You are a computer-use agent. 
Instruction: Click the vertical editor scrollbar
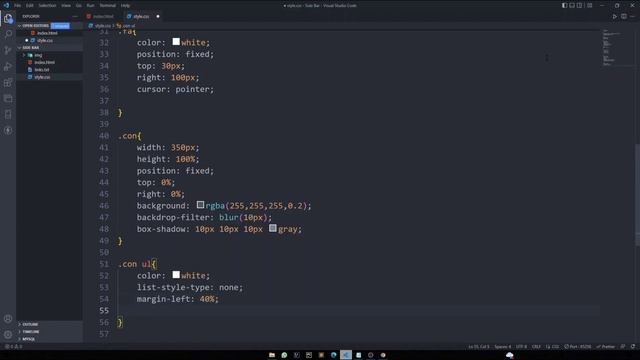pyautogui.click(x=637, y=195)
